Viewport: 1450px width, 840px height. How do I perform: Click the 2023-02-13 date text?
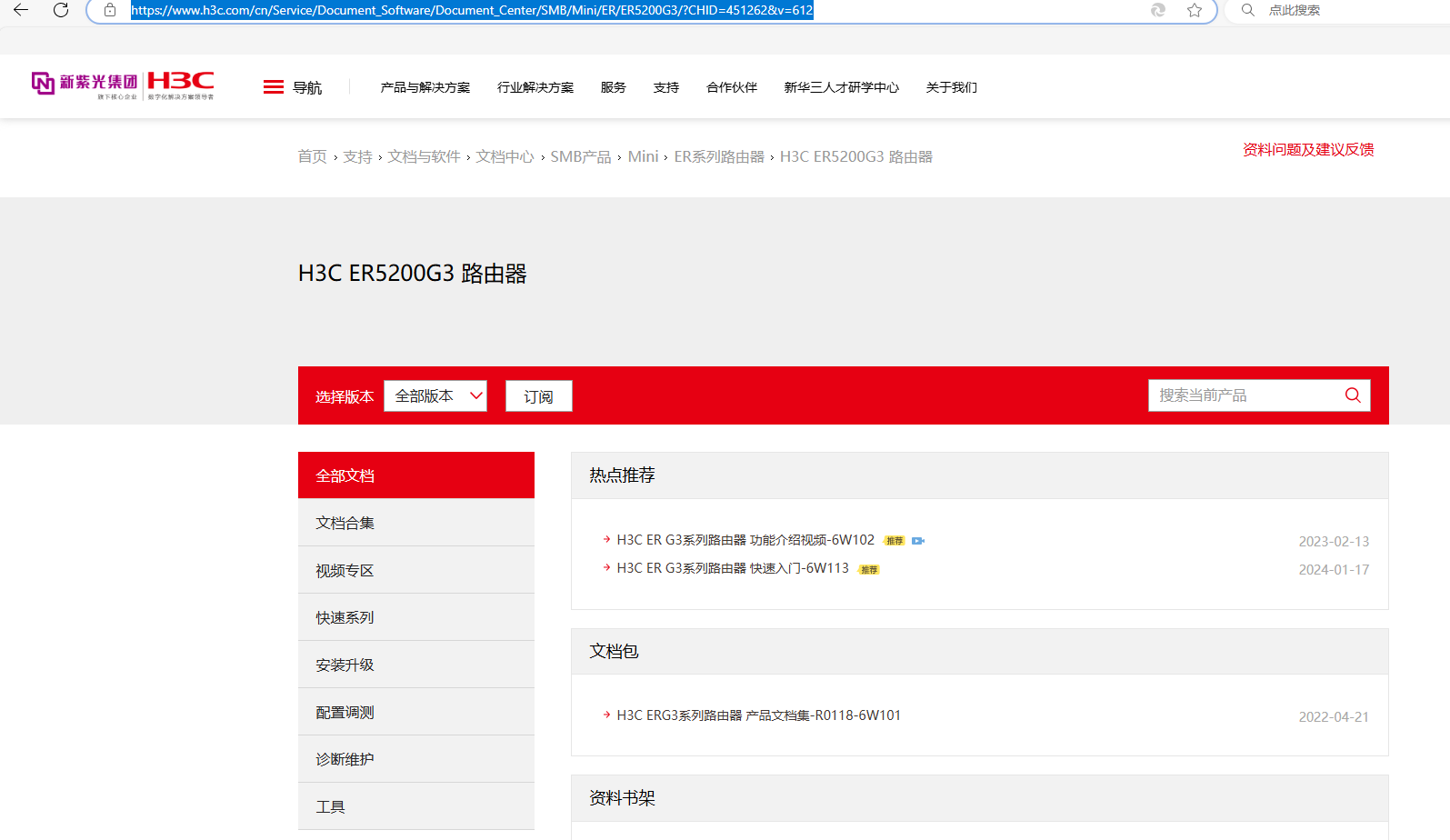click(x=1334, y=542)
